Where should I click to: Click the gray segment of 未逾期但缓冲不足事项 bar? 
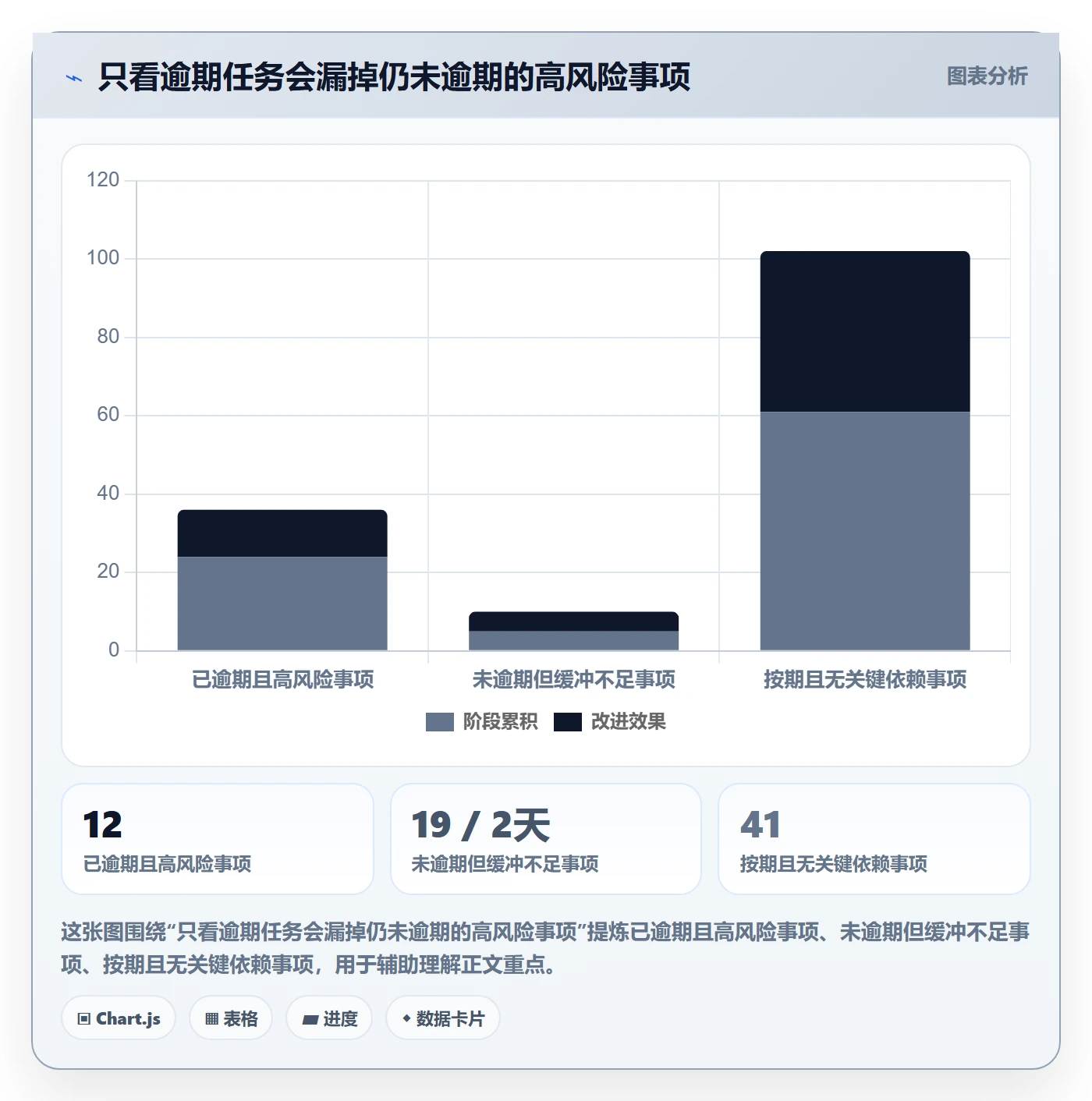[x=573, y=640]
